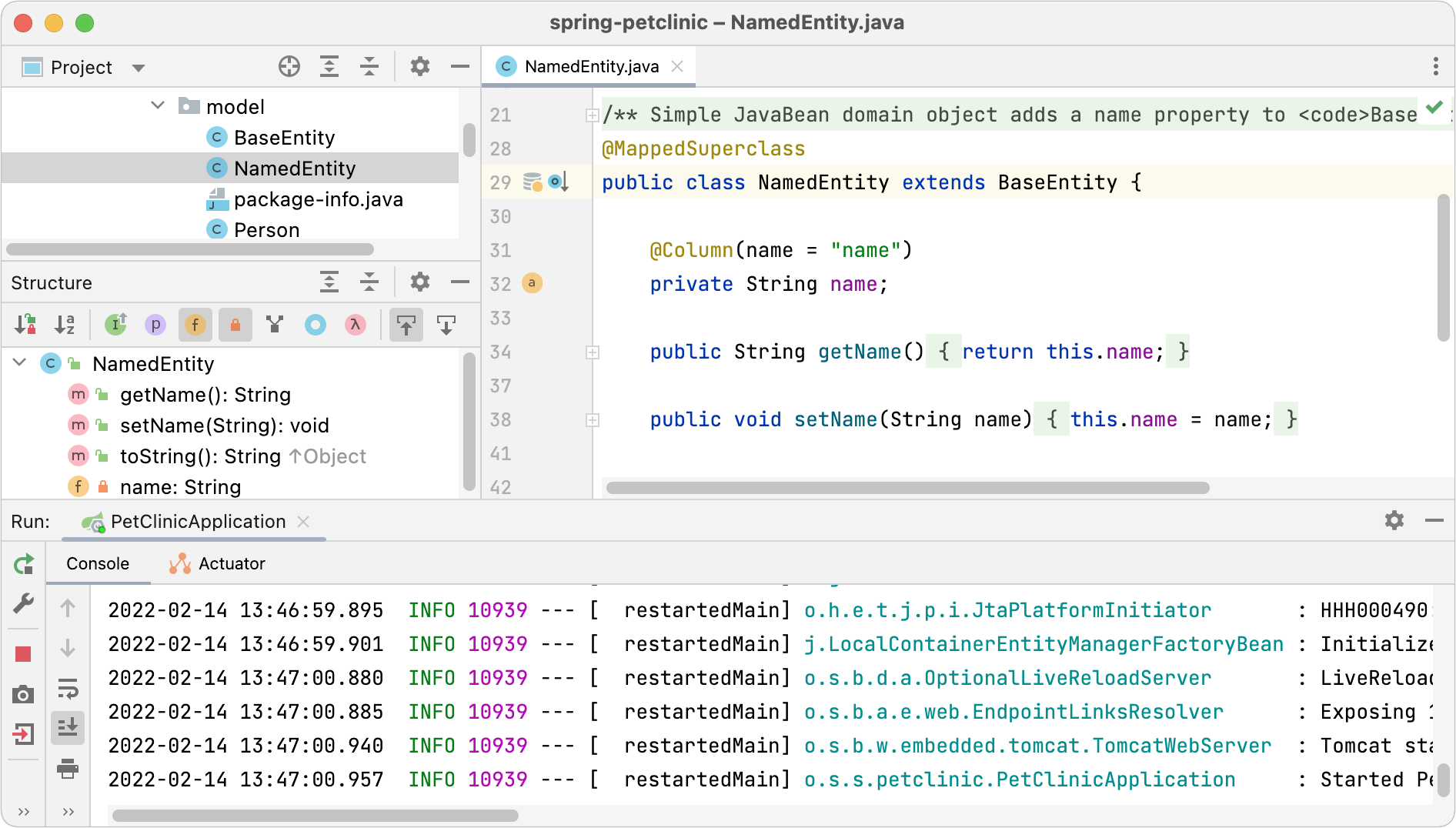
Task: Toggle show inherited members in Structure
Action: (x=115, y=325)
